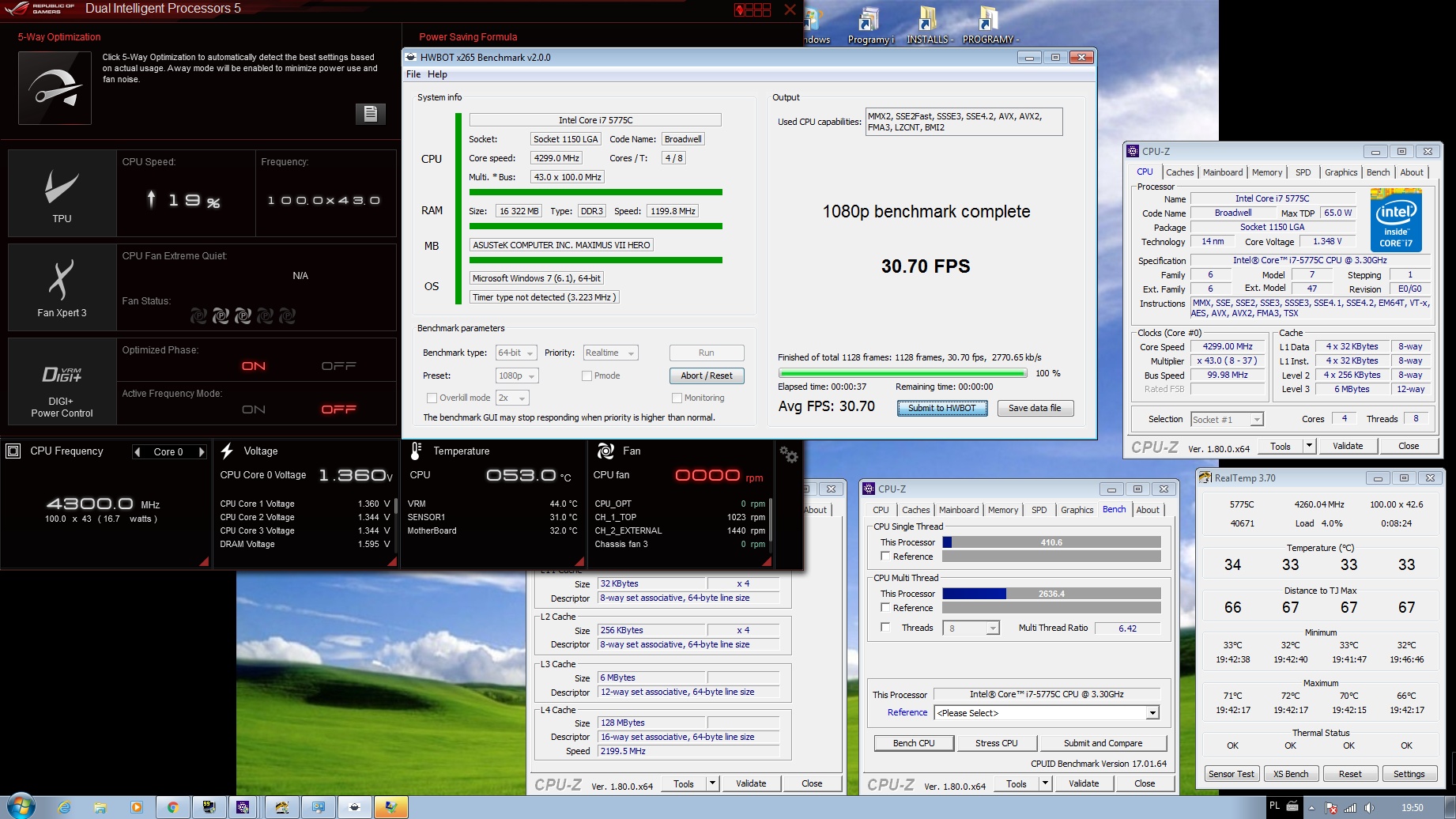Open DIGI+ Power Control module
Screen dimensions: 1456x819
(x=62, y=383)
